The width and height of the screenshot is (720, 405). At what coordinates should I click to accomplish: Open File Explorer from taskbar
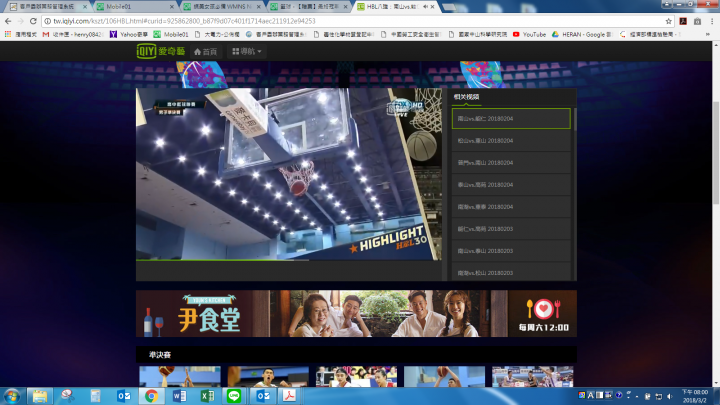point(40,396)
